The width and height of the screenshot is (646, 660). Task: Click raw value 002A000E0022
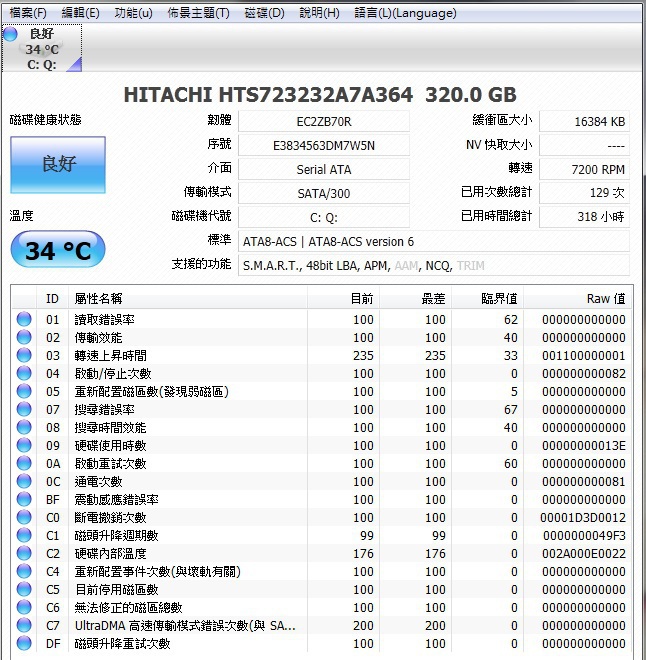(584, 553)
